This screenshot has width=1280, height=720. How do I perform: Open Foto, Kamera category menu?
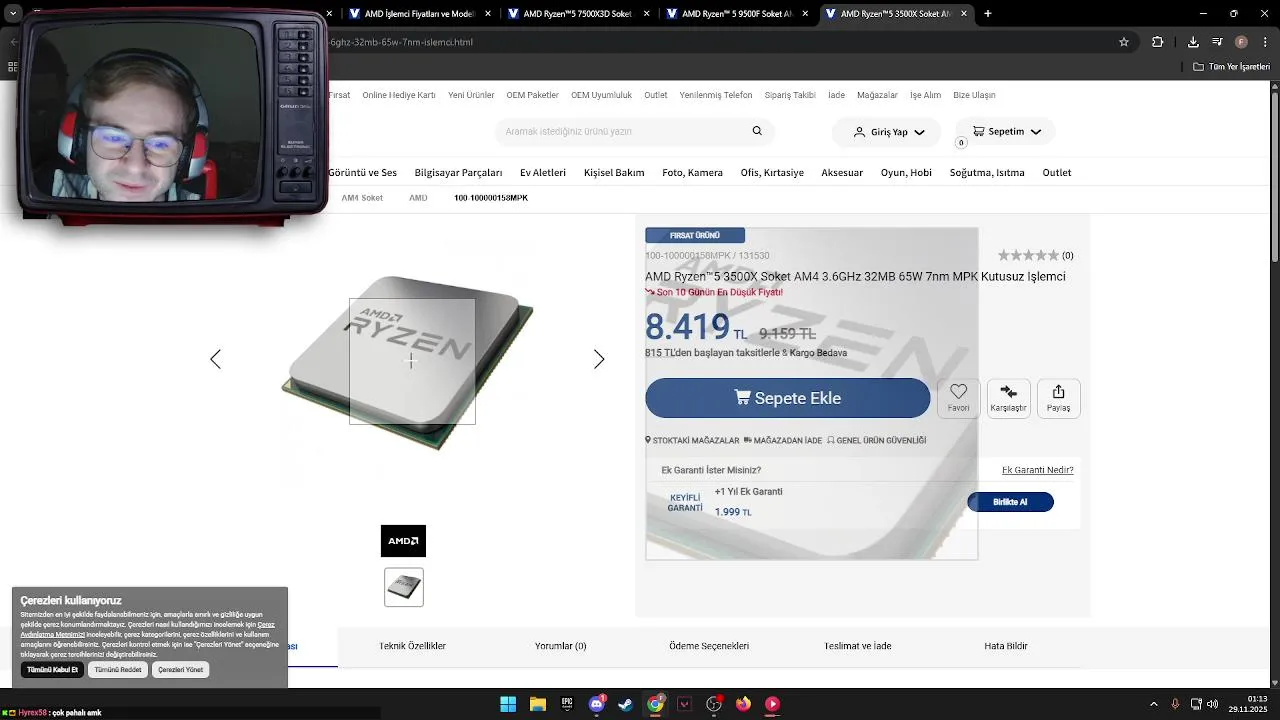(692, 173)
